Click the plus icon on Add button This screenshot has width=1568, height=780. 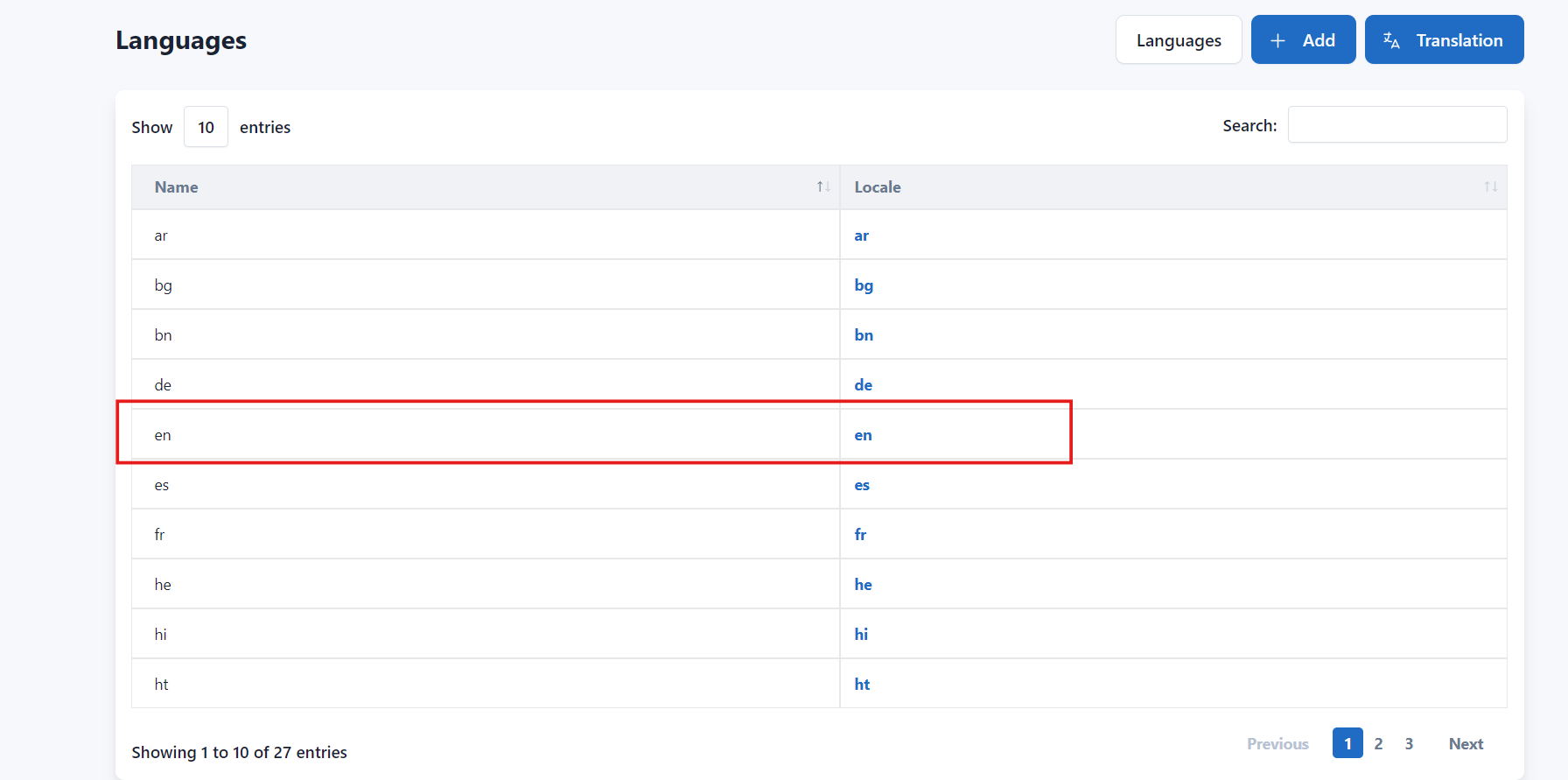pos(1277,40)
